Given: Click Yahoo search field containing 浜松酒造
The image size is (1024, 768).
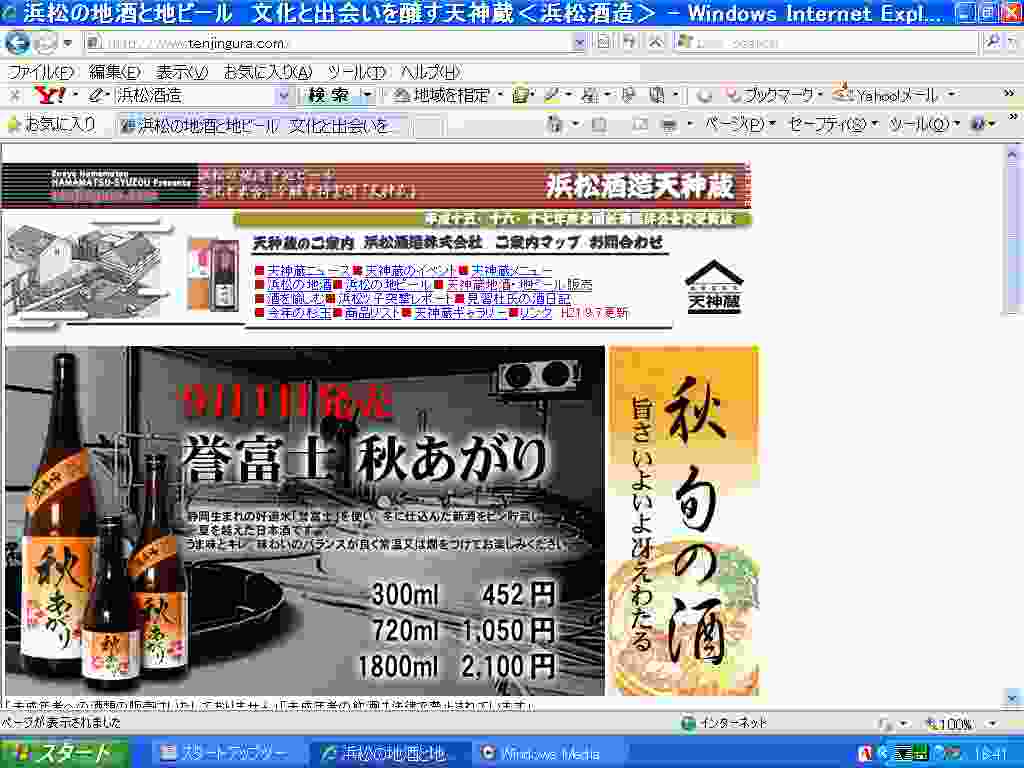Looking at the screenshot, I should pyautogui.click(x=196, y=95).
